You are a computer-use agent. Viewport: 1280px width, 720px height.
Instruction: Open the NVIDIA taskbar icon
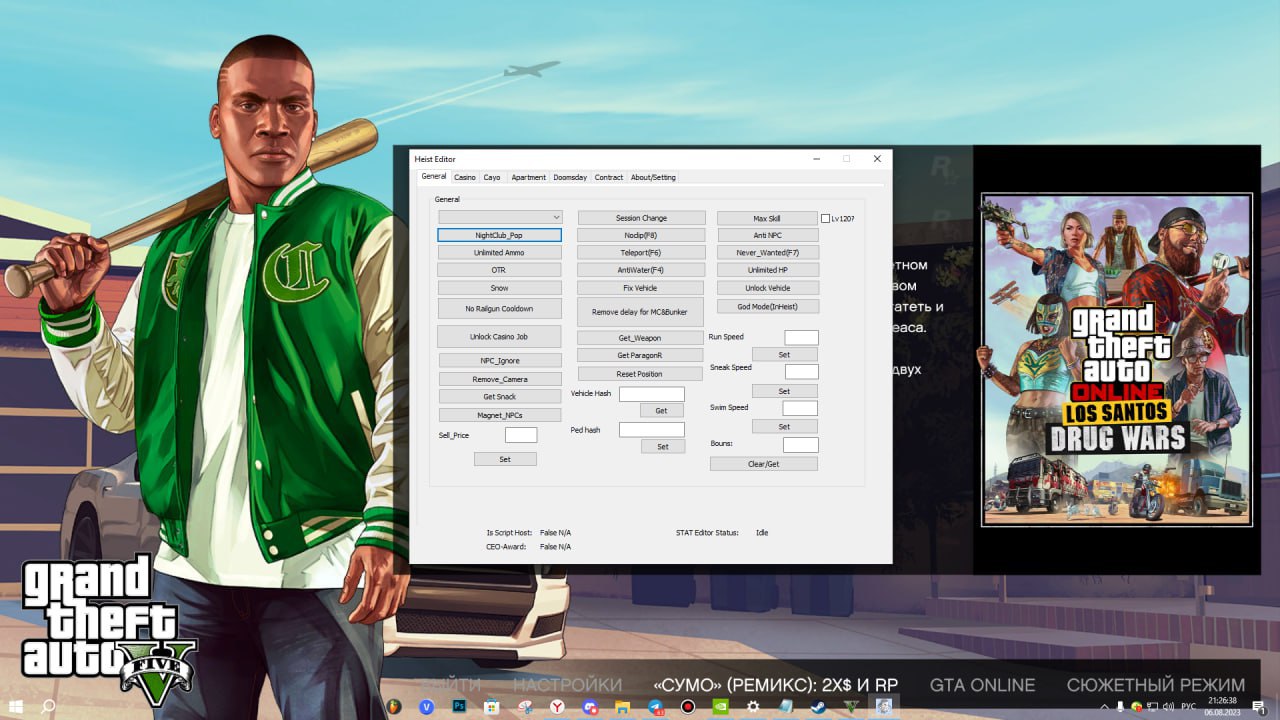[x=720, y=706]
